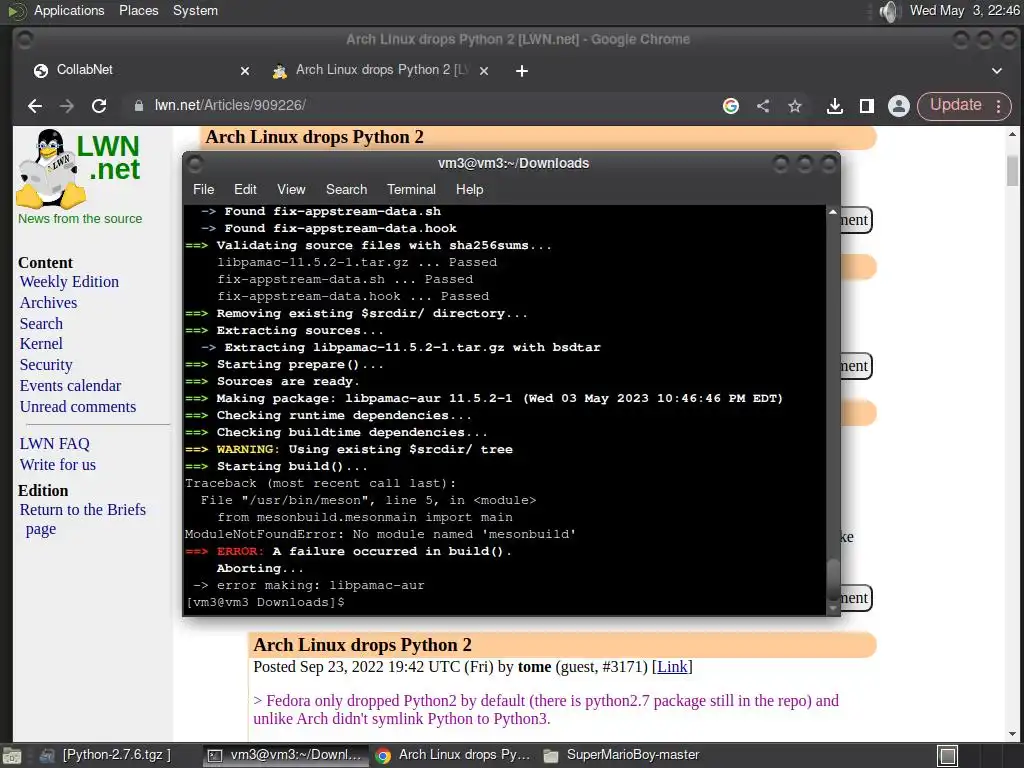
Task: Click page scrollbar down arrow
Action: coord(1012,733)
